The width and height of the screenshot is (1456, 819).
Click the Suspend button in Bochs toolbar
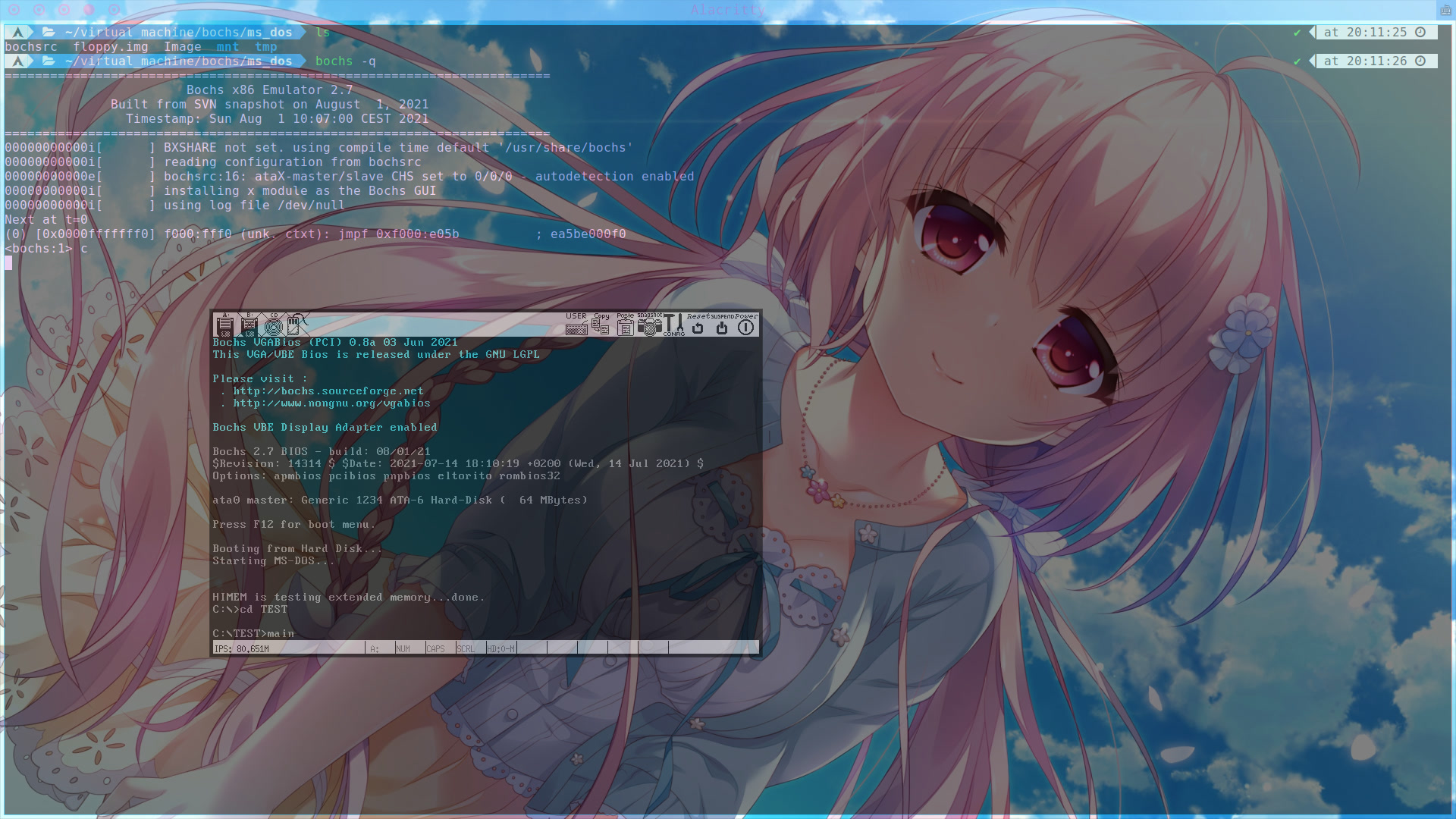722,325
